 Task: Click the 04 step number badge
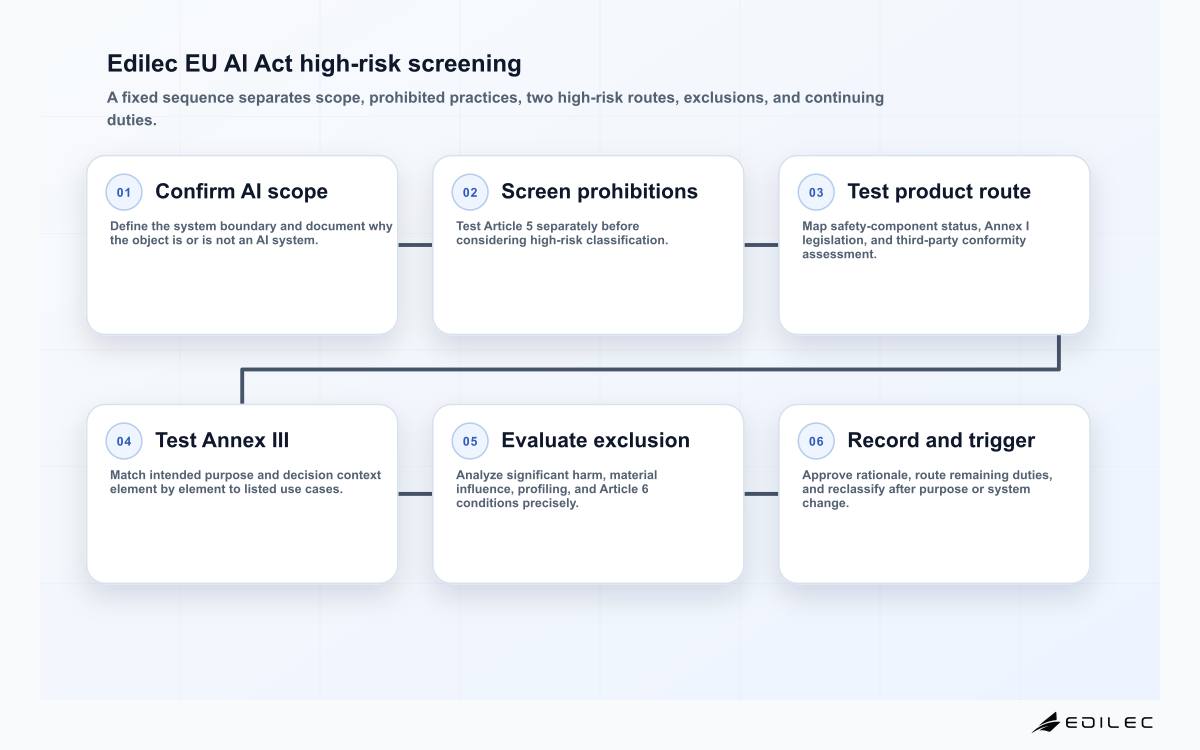(x=124, y=441)
